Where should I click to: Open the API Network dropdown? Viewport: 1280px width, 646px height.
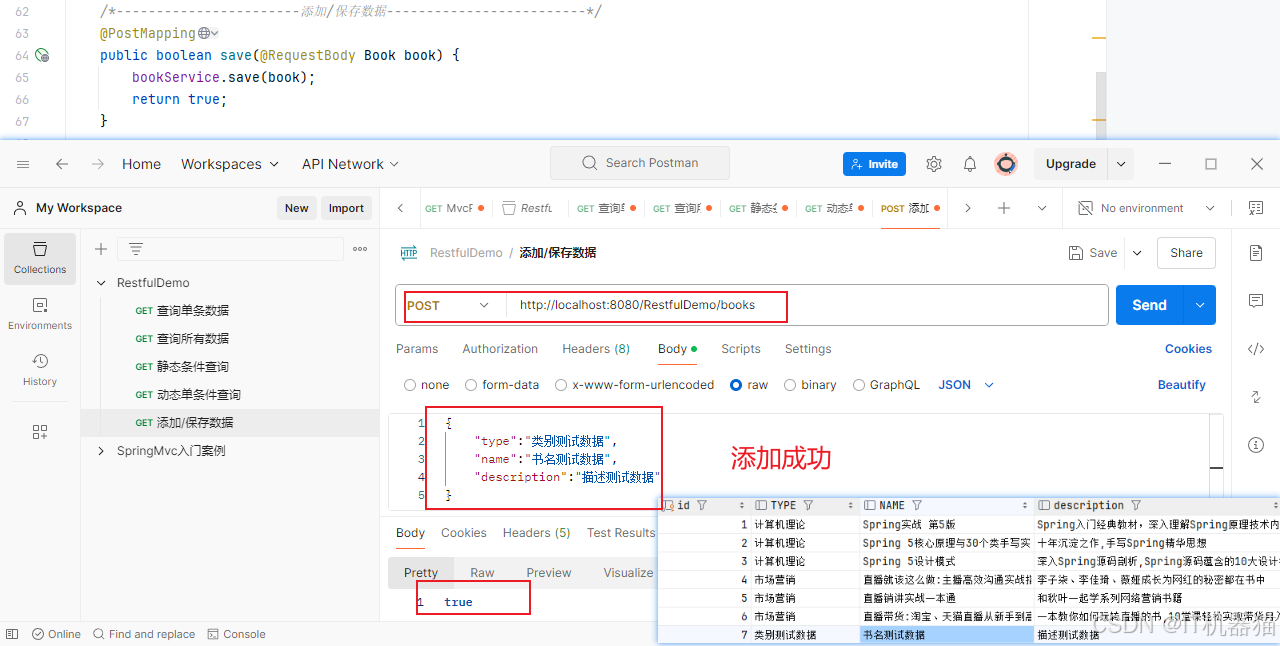350,164
